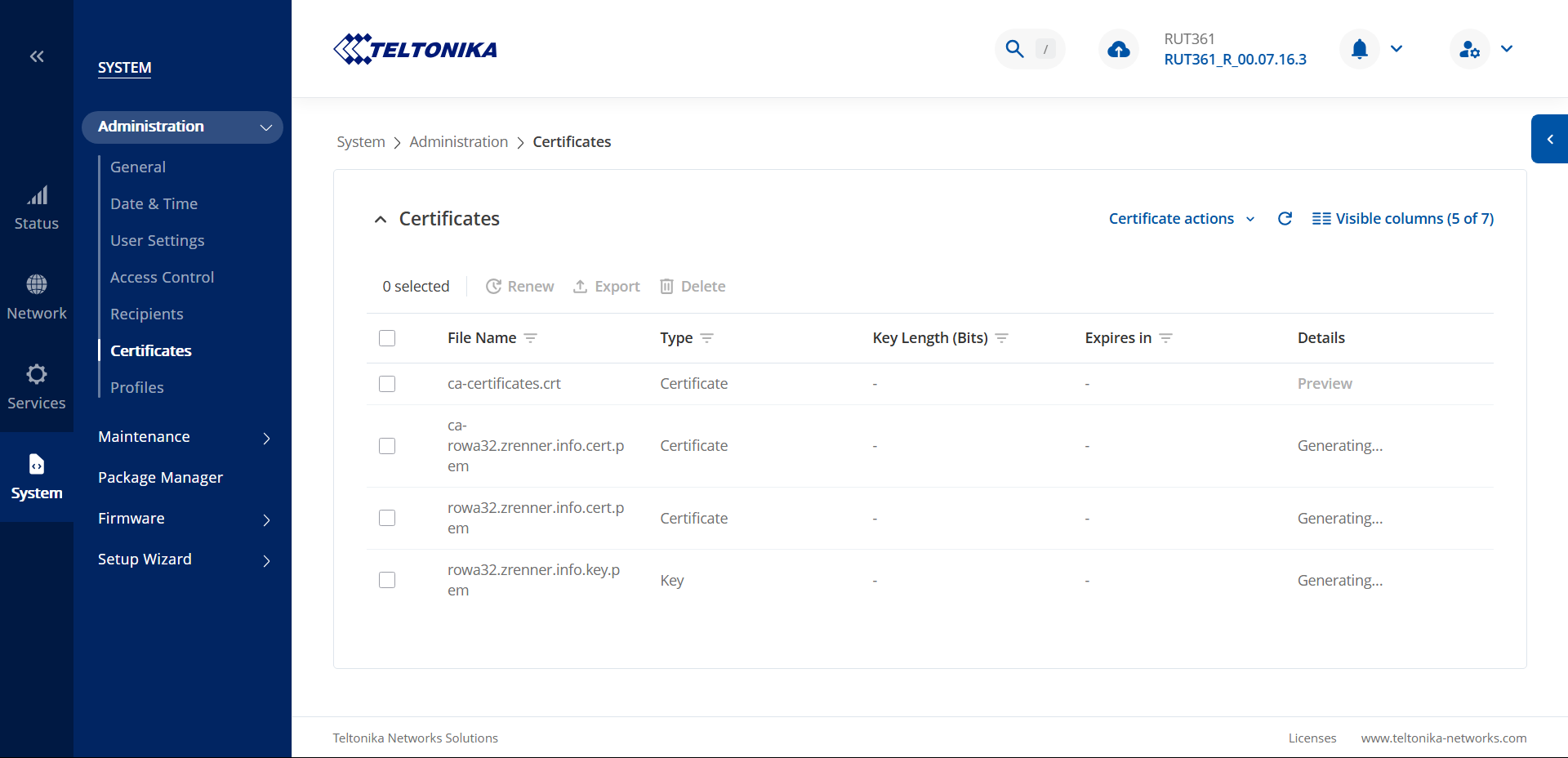Check the rowa32.zrenner.info.key.pem row checkbox
This screenshot has width=1568, height=758.
[x=387, y=580]
